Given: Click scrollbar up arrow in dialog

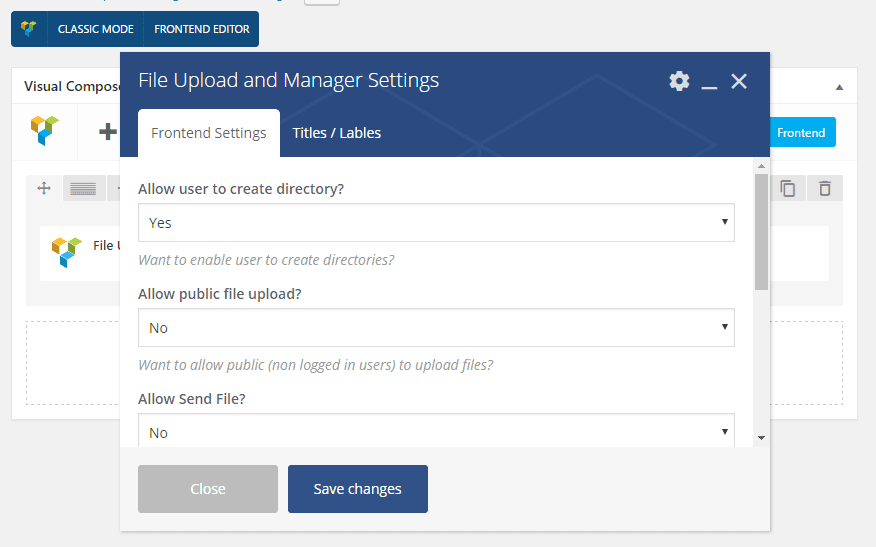Looking at the screenshot, I should click(x=761, y=166).
